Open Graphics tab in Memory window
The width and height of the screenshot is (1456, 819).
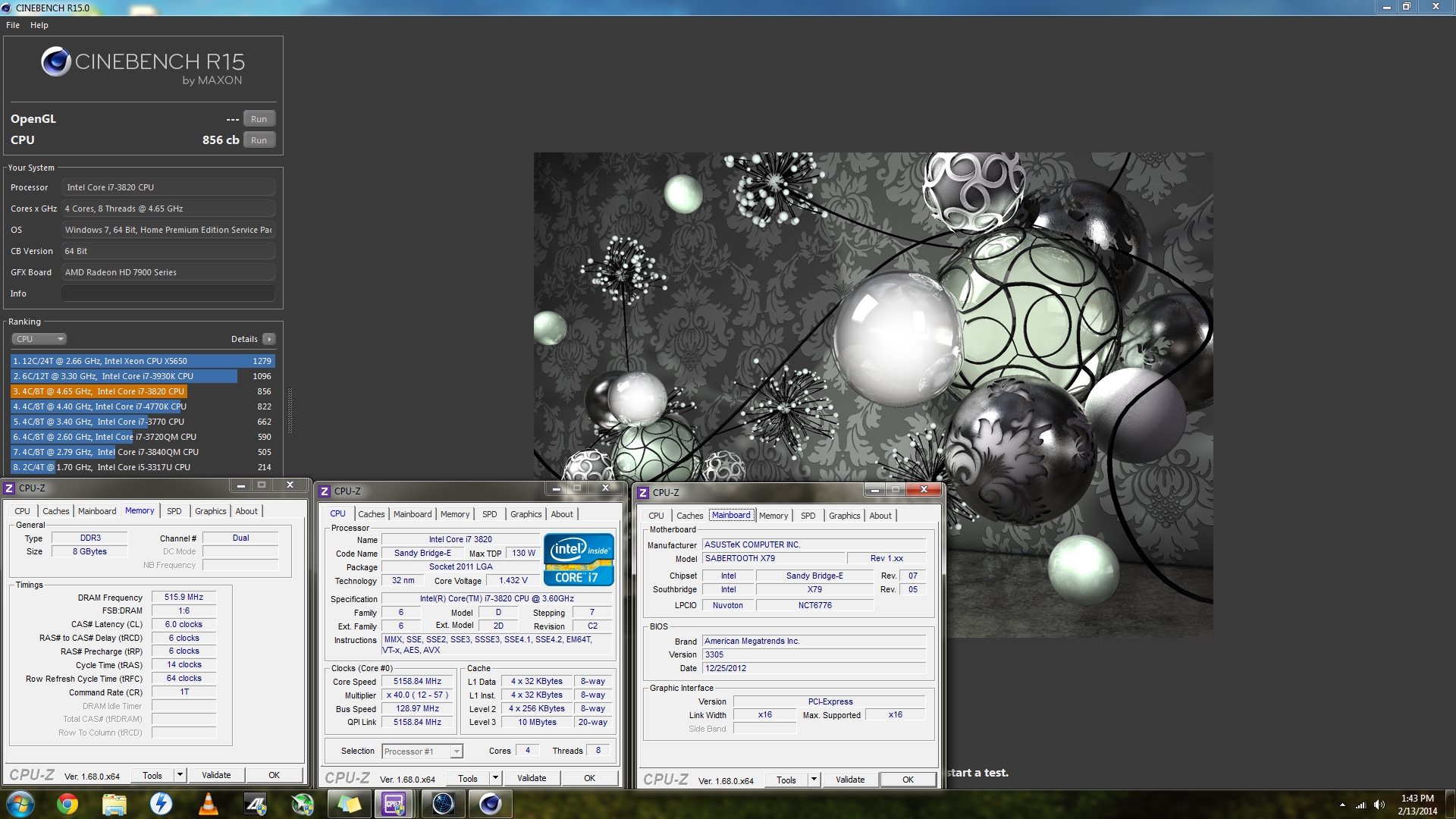pyautogui.click(x=211, y=511)
